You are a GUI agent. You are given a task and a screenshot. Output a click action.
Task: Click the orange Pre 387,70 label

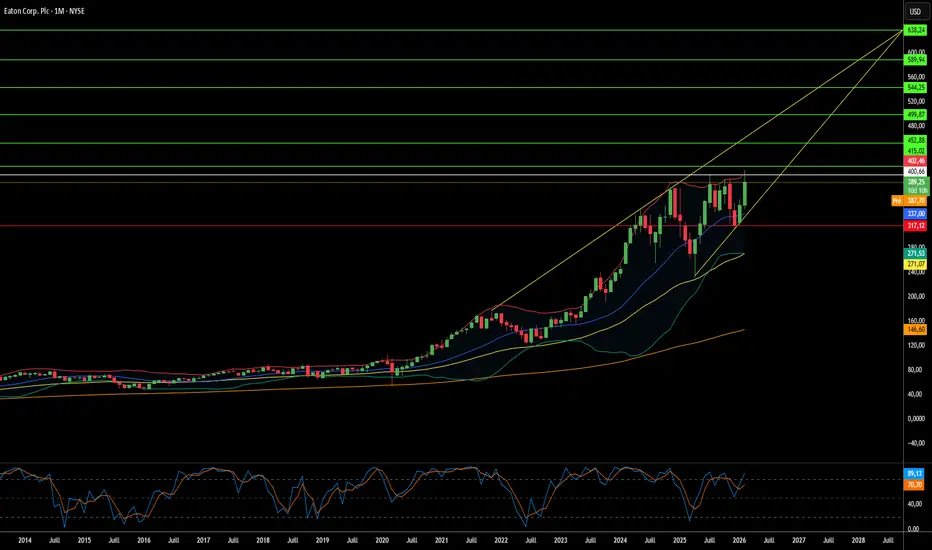click(909, 201)
